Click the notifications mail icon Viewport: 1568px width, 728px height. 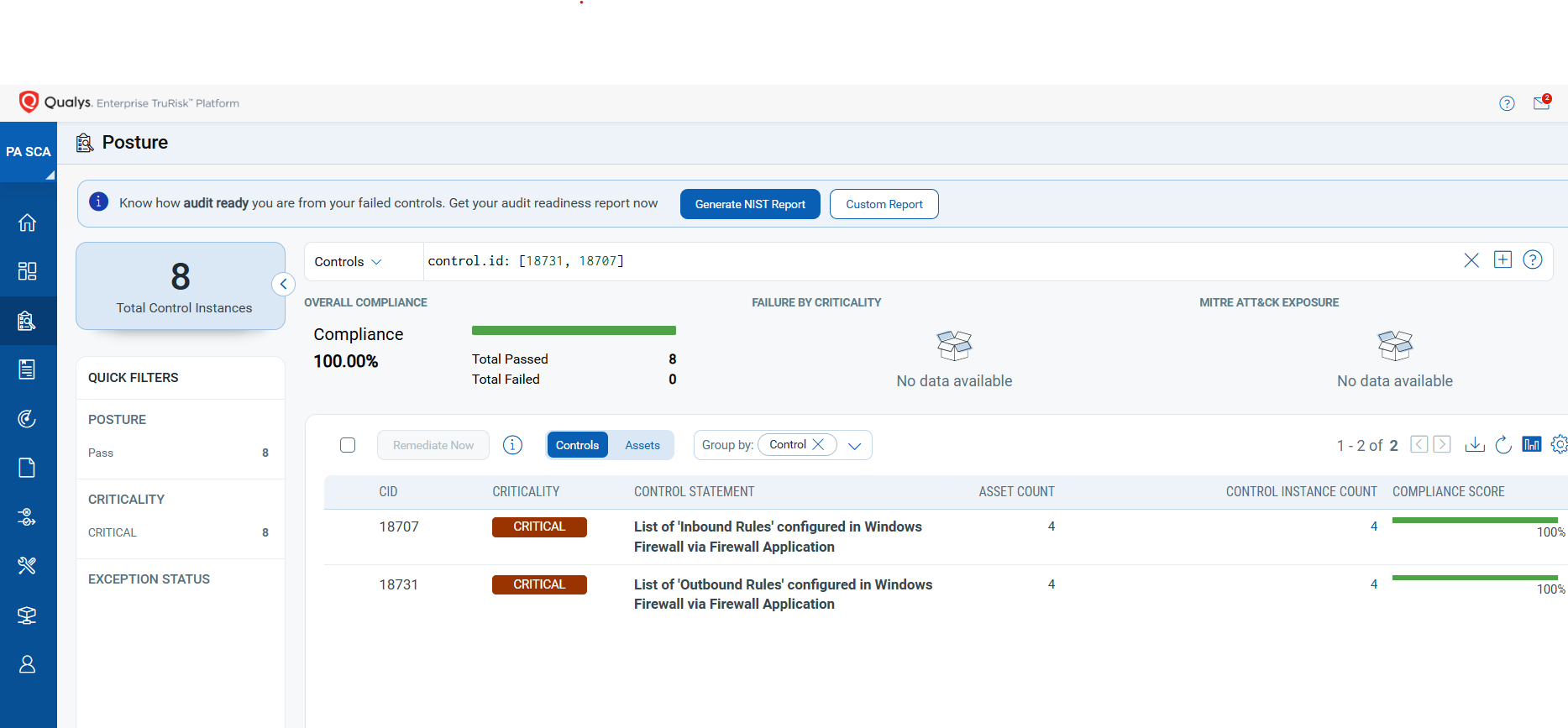pyautogui.click(x=1541, y=103)
